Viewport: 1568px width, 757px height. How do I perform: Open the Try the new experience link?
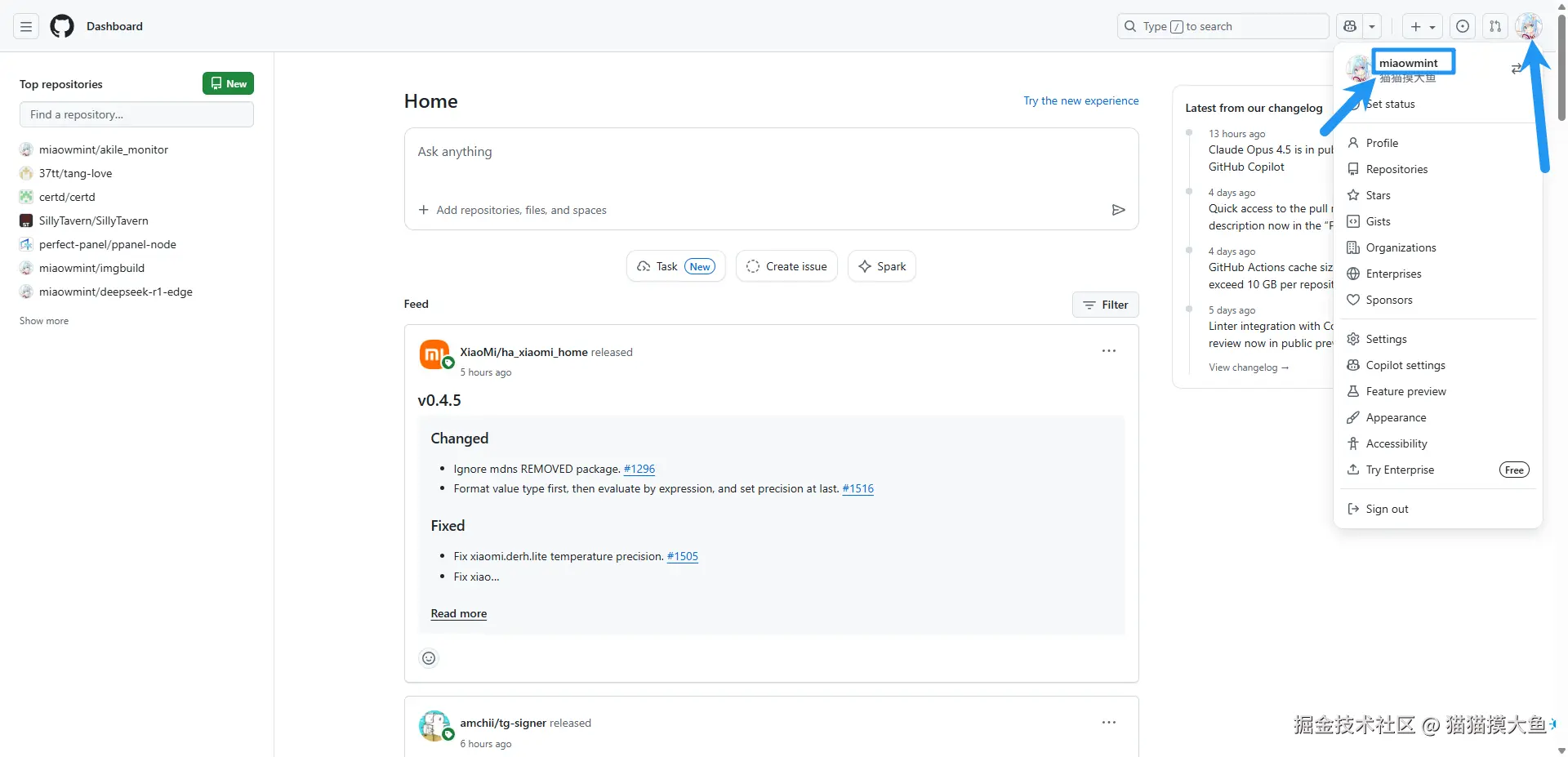(1080, 100)
